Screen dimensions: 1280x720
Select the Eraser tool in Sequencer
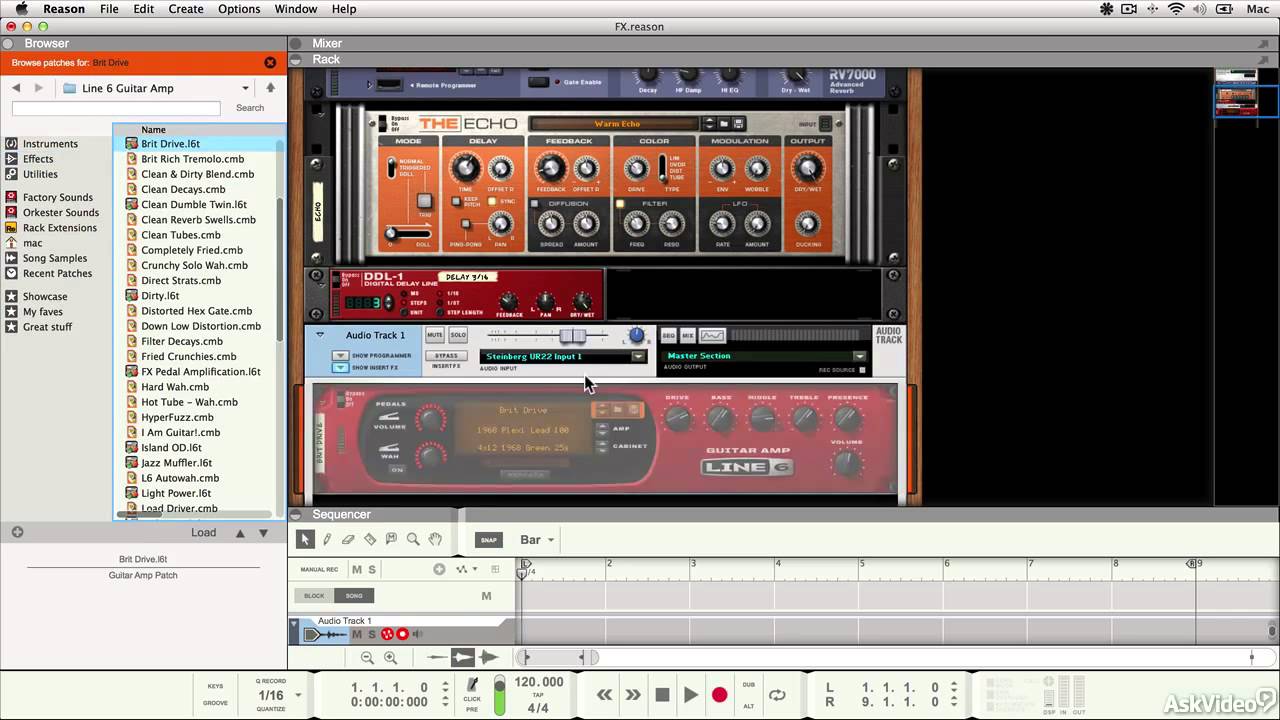(348, 539)
